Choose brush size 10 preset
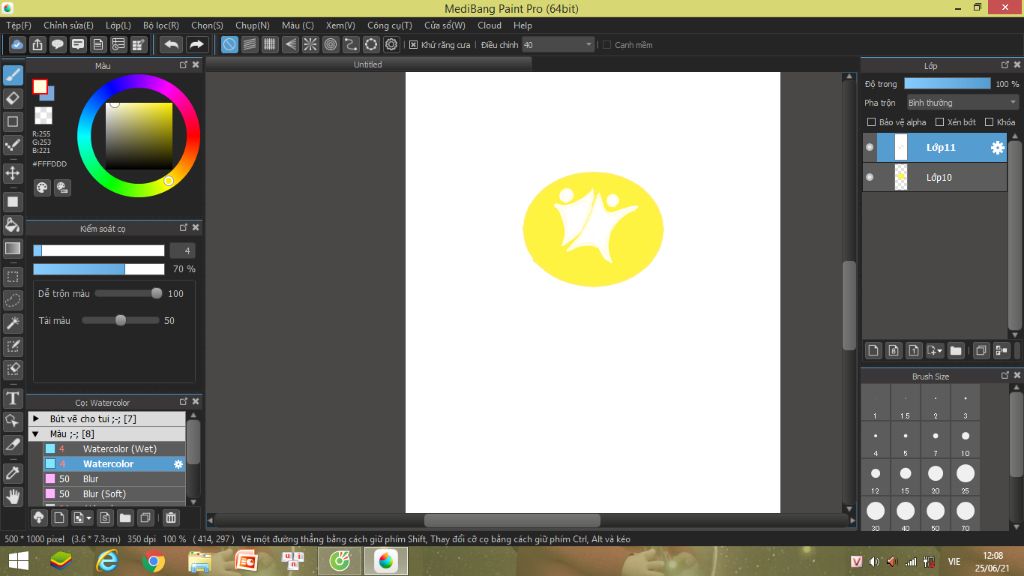The image size is (1024, 576). pos(965,440)
